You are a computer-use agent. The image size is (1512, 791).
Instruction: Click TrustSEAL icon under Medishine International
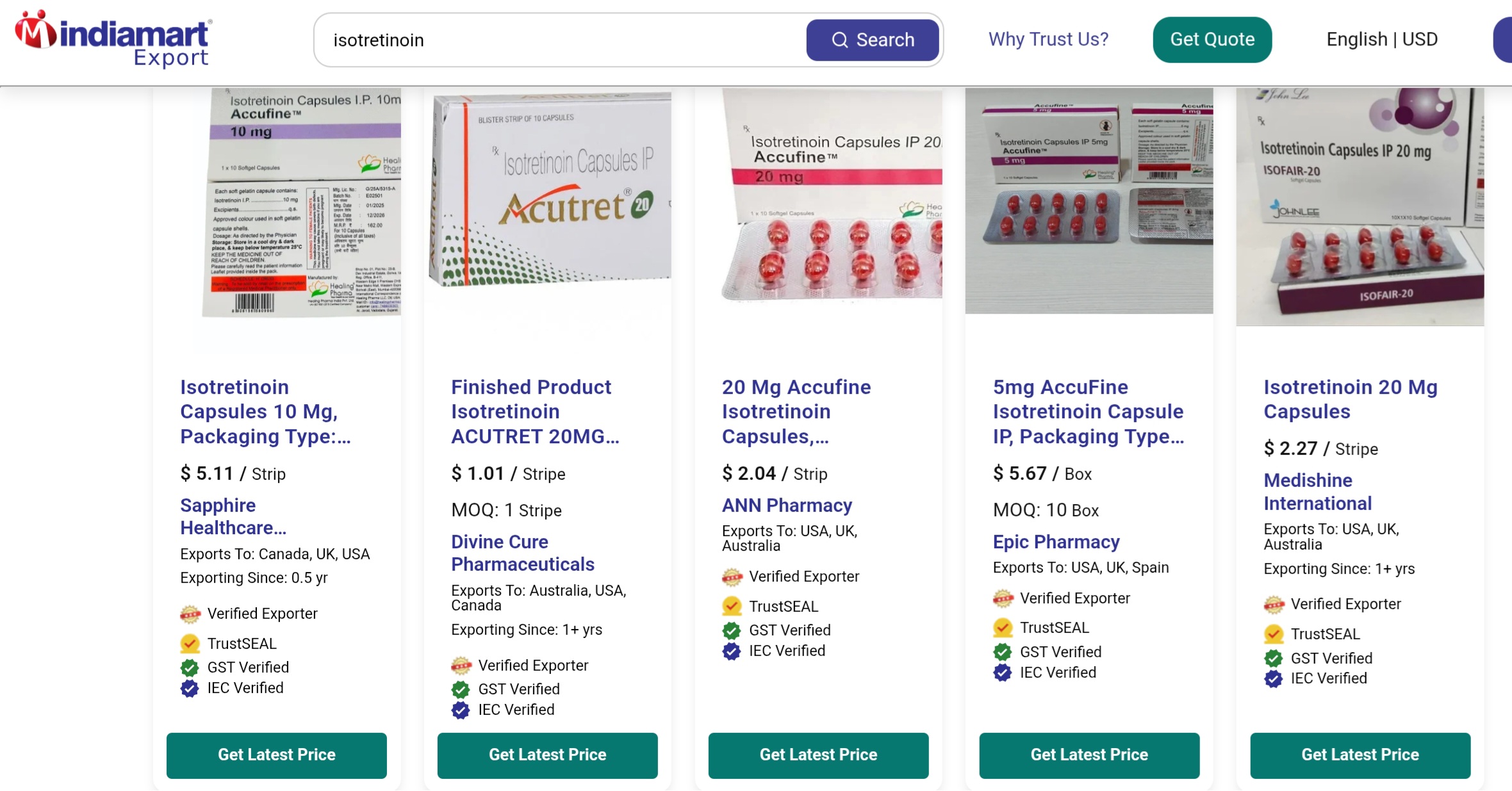[1274, 635]
